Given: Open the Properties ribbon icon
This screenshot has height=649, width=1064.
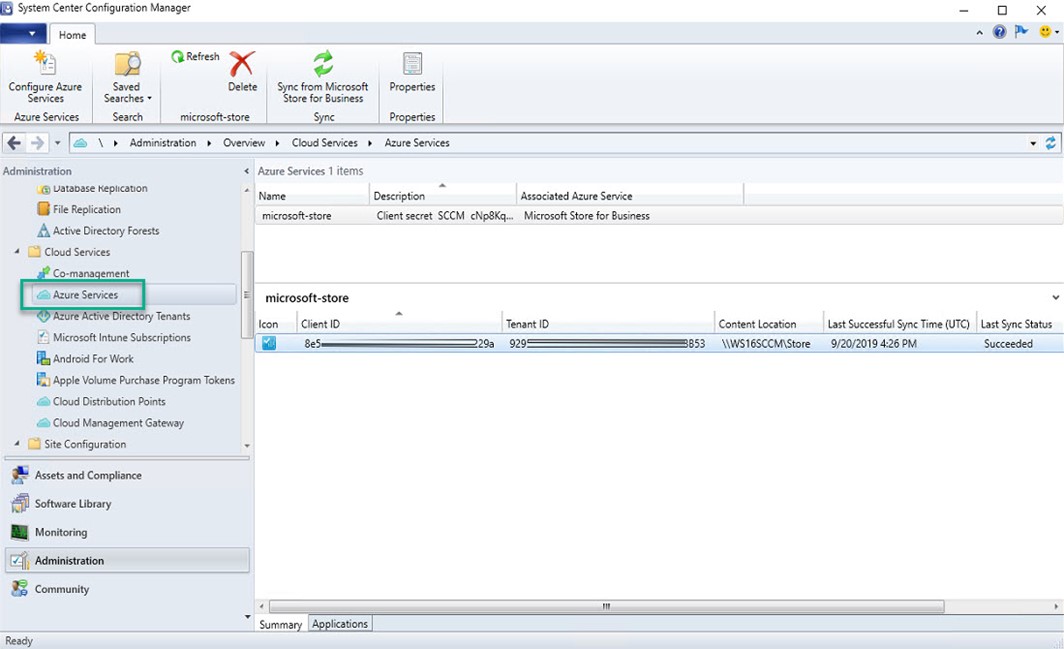Looking at the screenshot, I should [x=412, y=66].
